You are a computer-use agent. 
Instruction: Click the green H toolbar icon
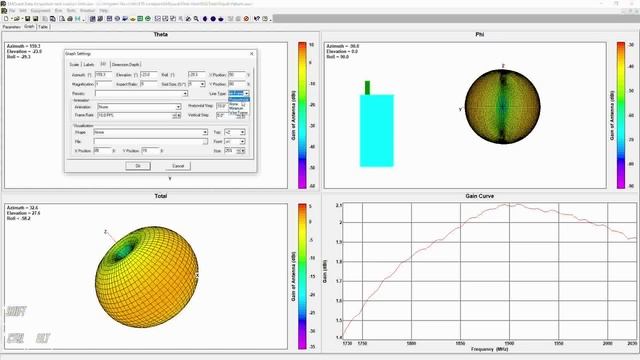coord(78,19)
